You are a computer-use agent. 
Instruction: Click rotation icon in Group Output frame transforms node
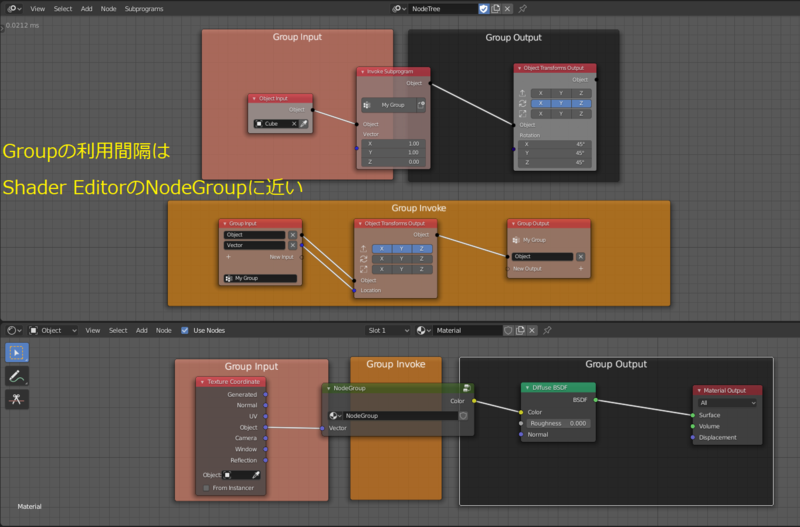coord(522,103)
